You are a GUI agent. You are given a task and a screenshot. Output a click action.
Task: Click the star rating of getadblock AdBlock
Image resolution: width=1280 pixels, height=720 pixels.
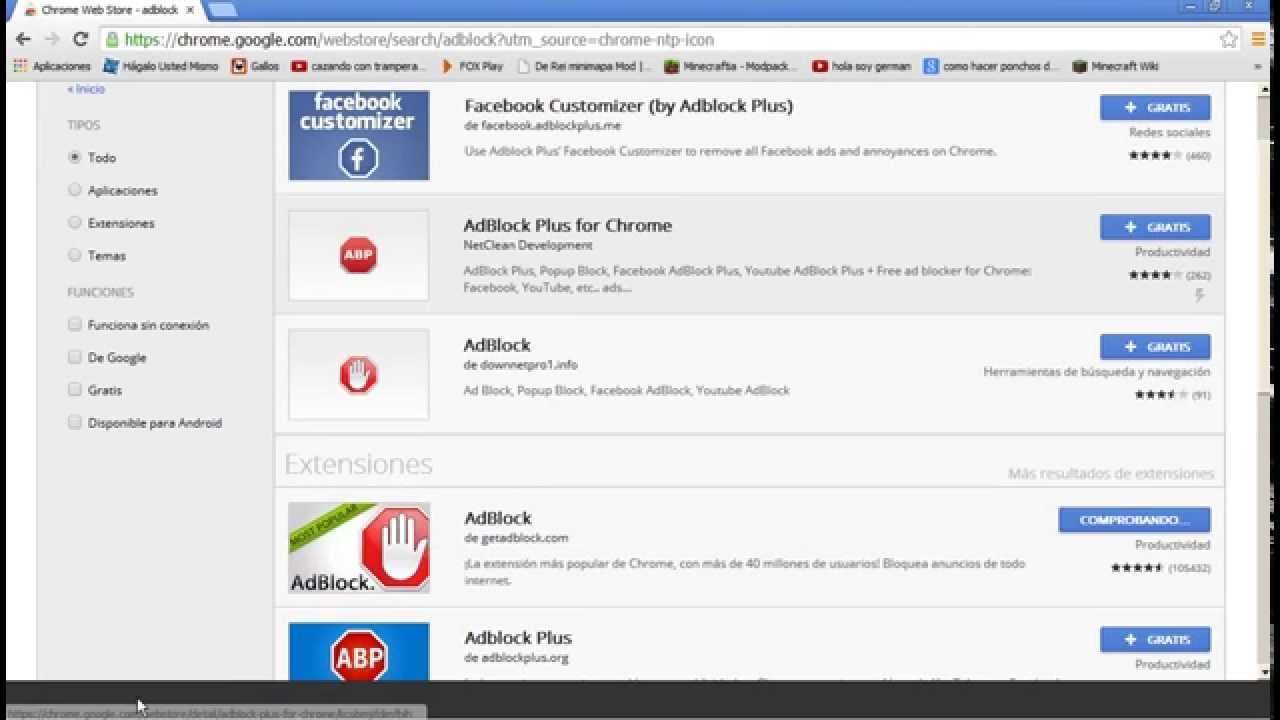pos(1138,568)
